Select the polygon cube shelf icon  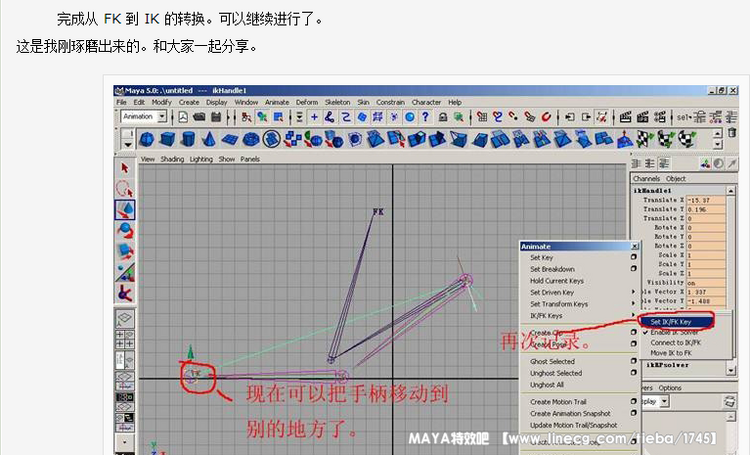167,139
